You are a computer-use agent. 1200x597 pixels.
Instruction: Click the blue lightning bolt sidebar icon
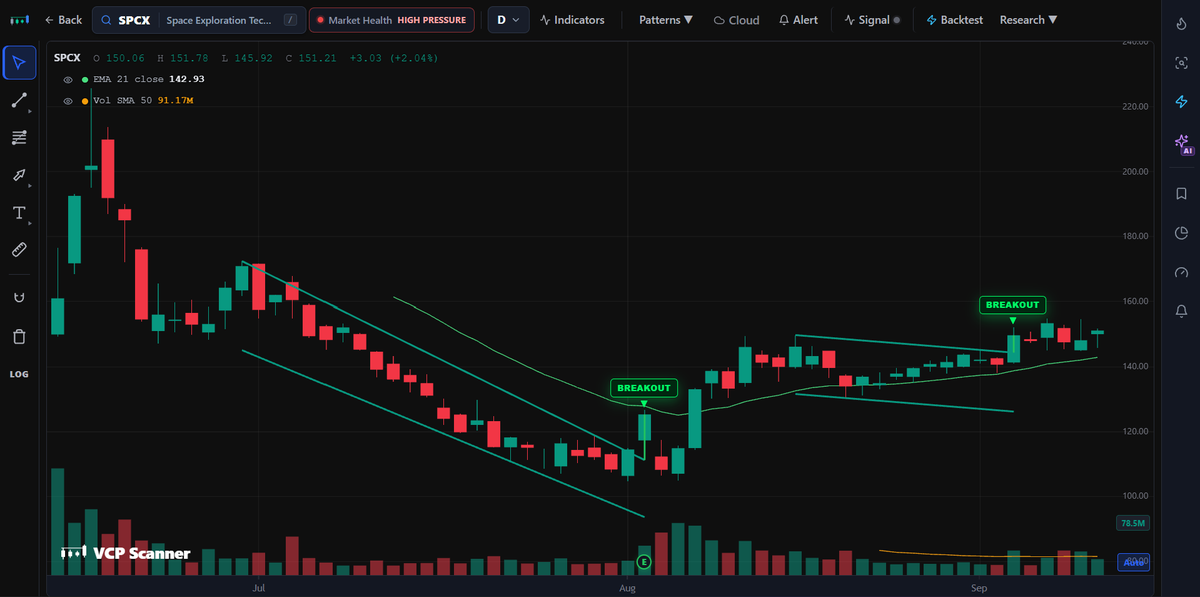click(x=1181, y=102)
